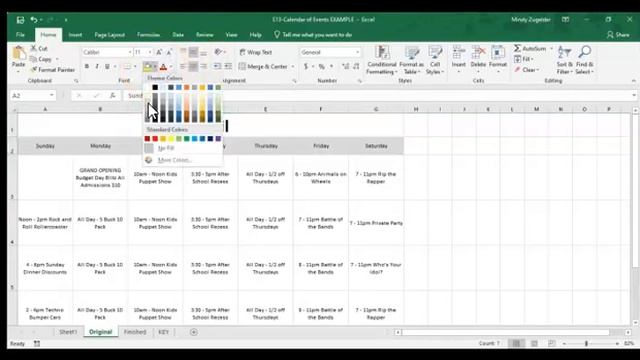The height and width of the screenshot is (360, 640).
Task: Open the Page Layout ribbon tab
Action: [x=109, y=35]
